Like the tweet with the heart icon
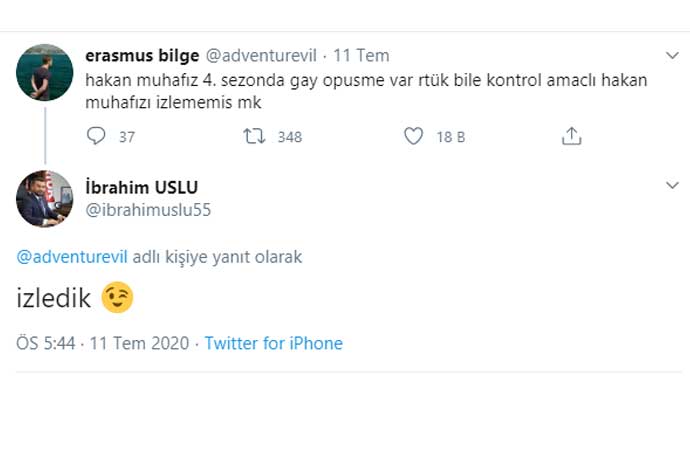 [413, 136]
